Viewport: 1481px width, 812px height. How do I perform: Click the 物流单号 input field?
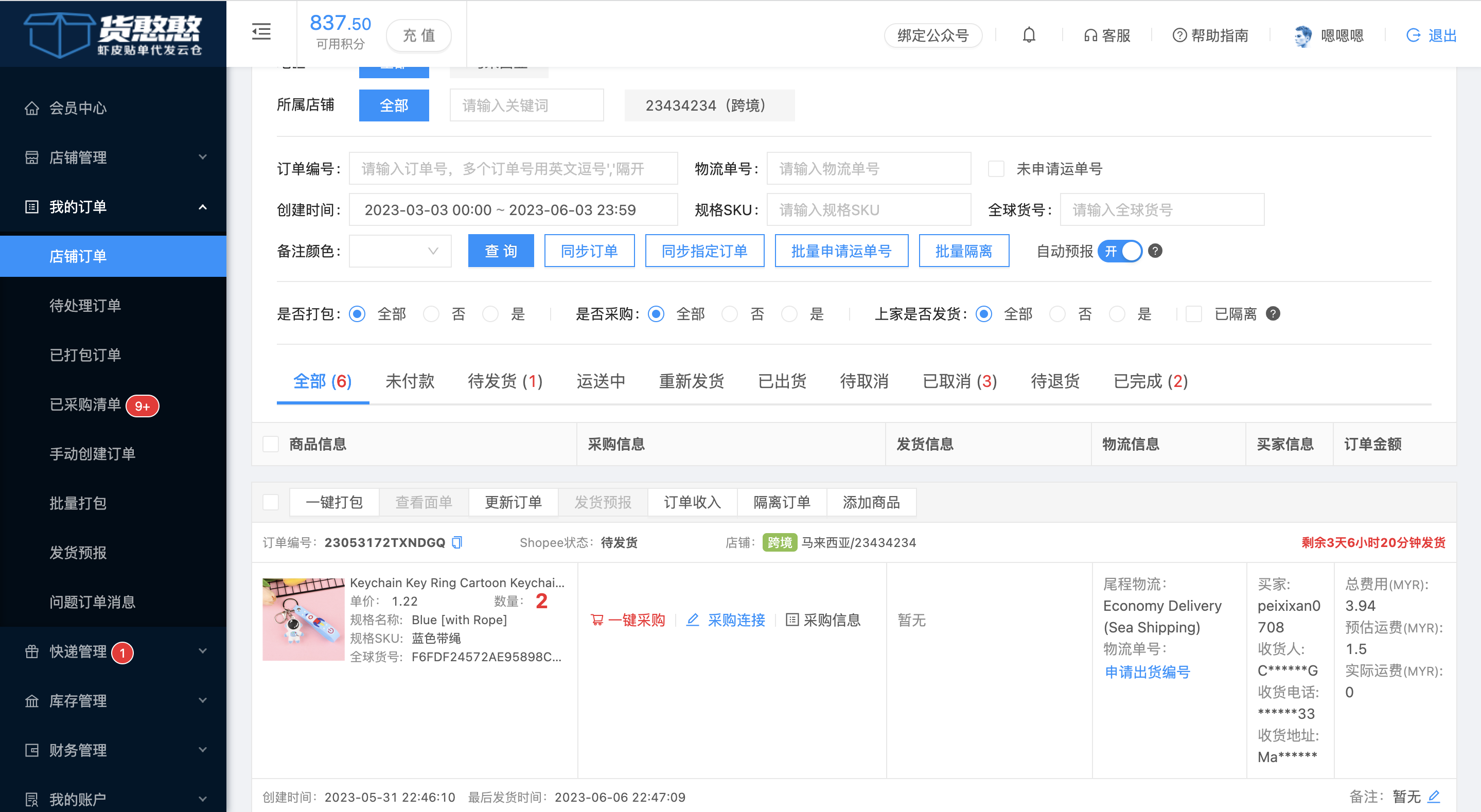(869, 169)
